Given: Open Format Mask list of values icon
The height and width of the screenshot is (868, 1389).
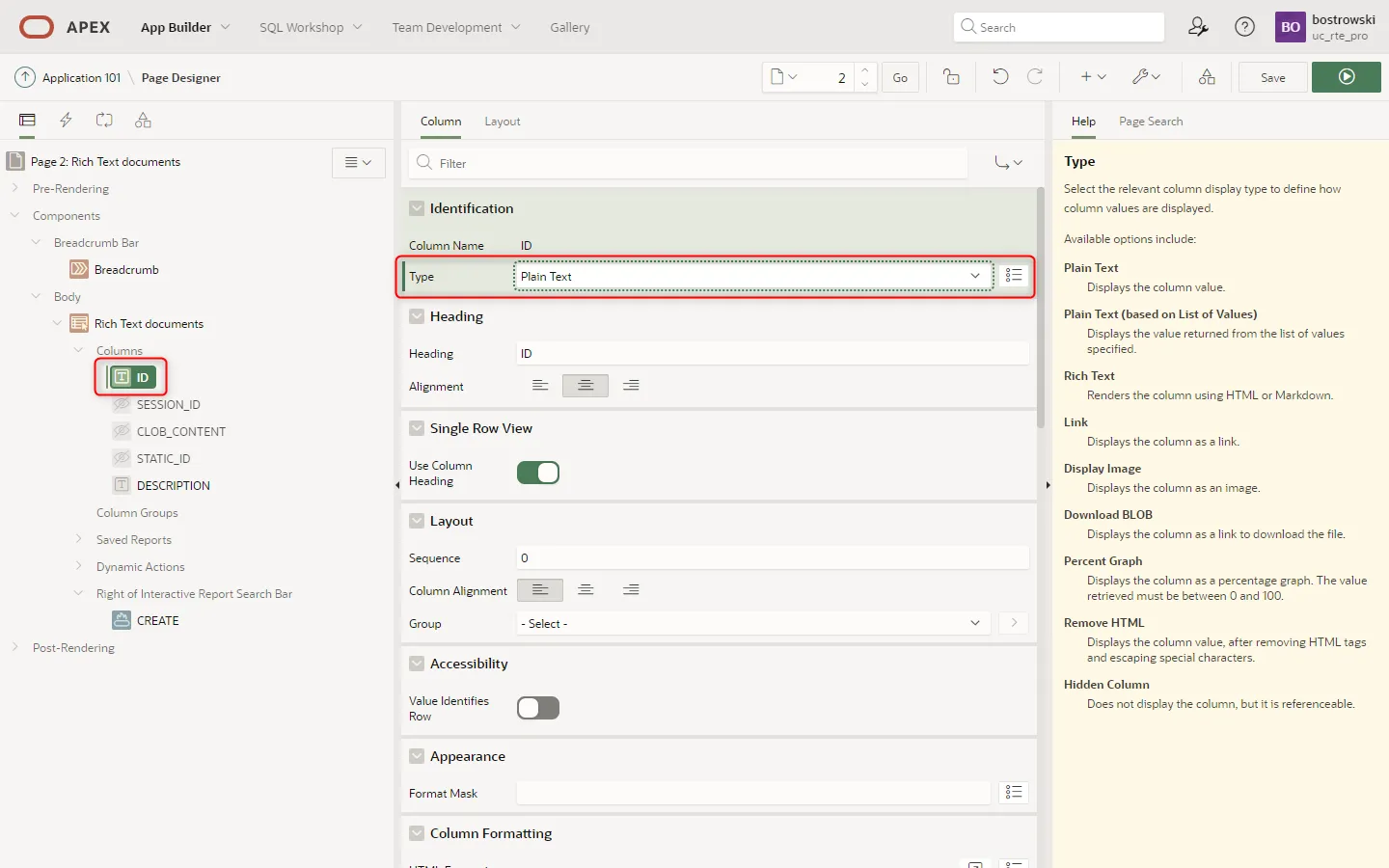Looking at the screenshot, I should (x=1013, y=793).
